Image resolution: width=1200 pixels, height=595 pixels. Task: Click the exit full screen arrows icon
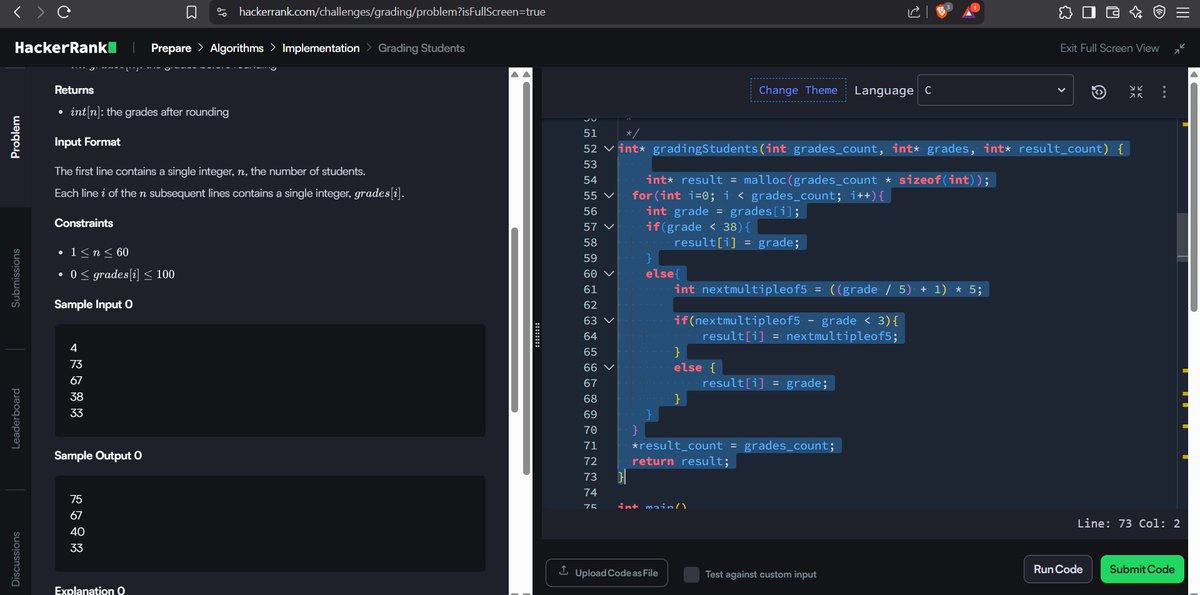[x=1181, y=48]
